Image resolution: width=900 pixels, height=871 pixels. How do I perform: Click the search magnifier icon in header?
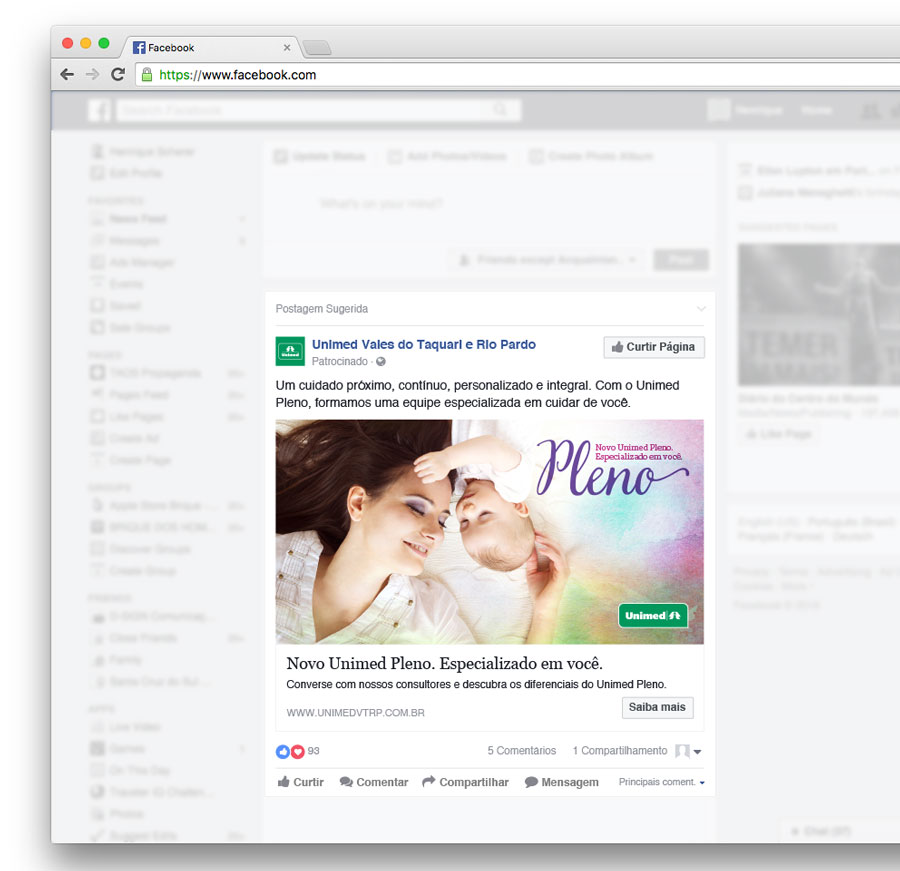[501, 110]
